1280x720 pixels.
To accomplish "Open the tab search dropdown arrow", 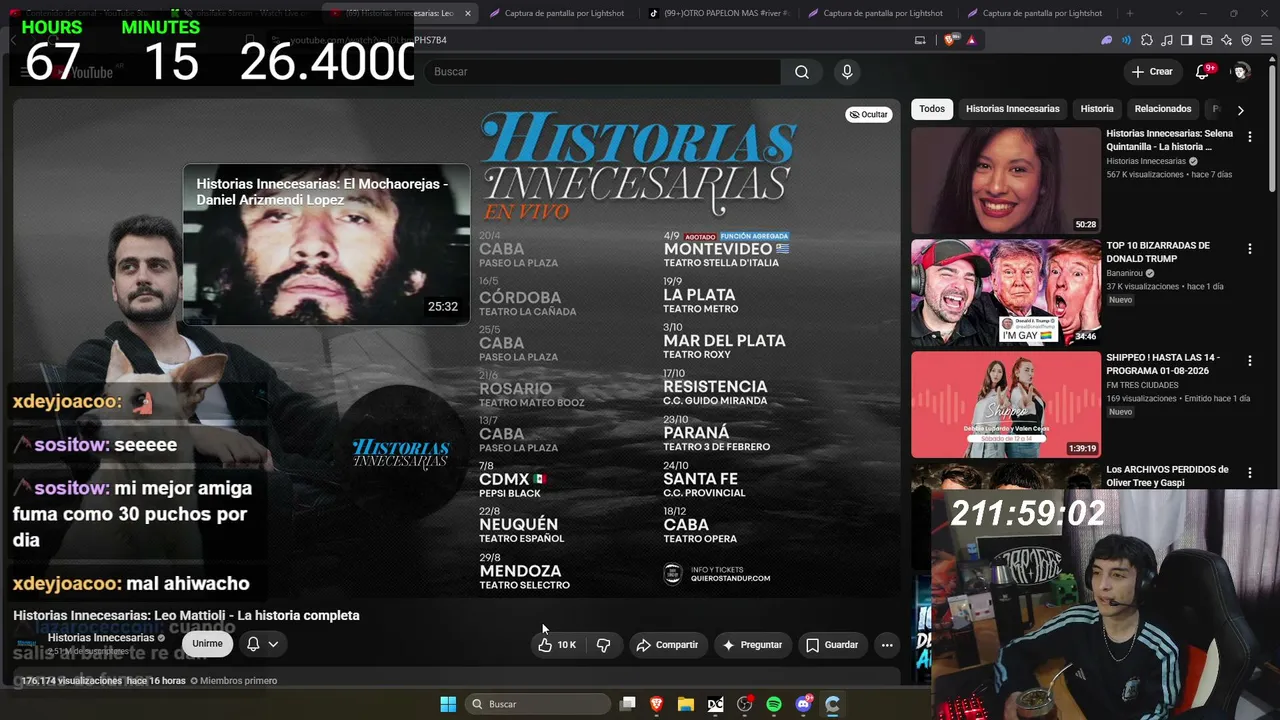I will point(1180,13).
